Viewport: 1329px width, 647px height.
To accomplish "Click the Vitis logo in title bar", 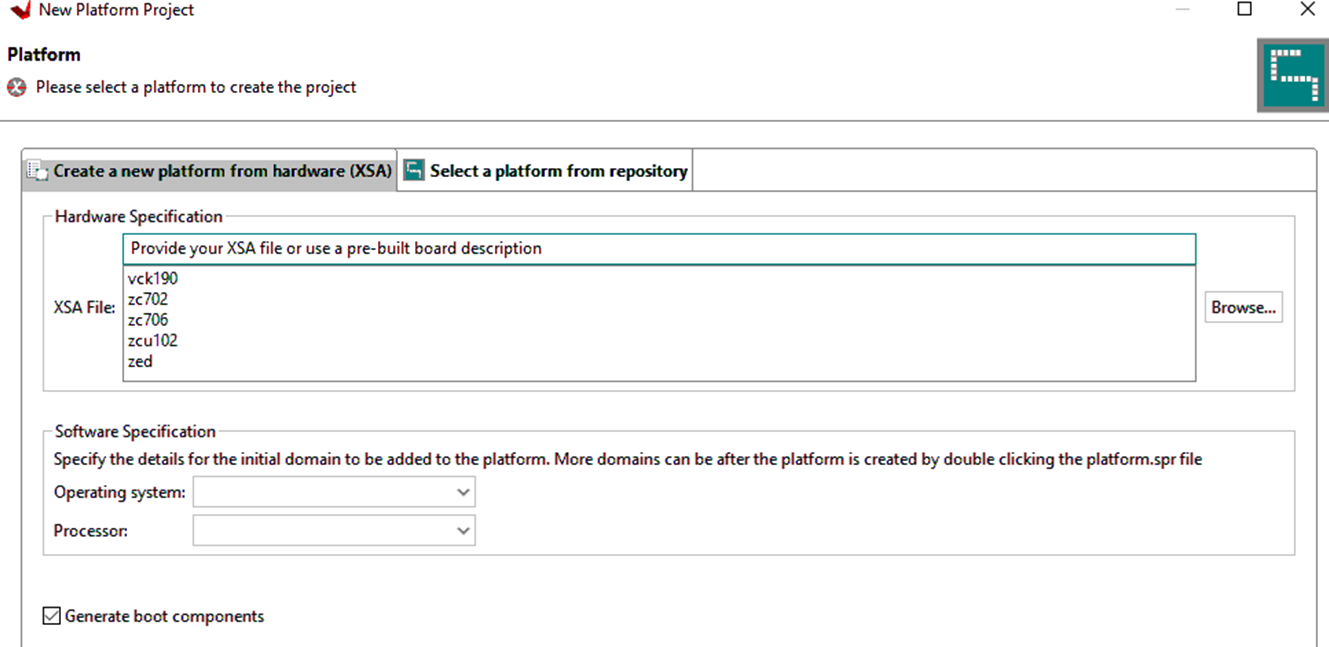I will [x=19, y=10].
